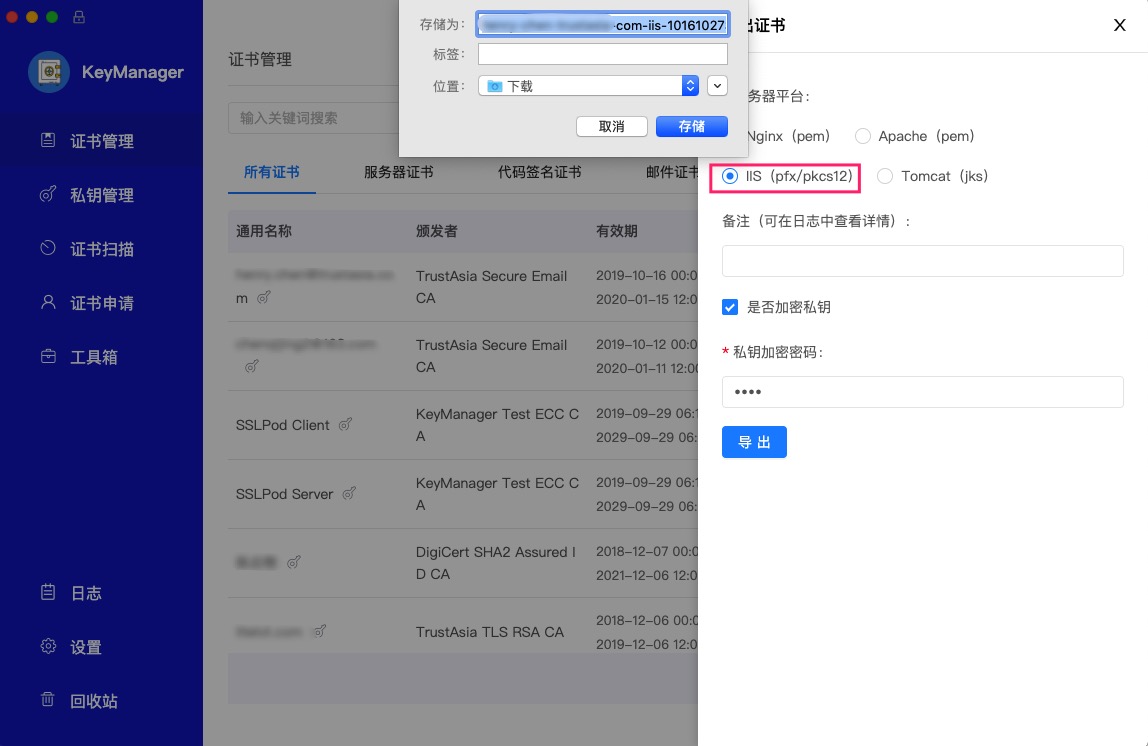
Task: Cancel the save dialog with 取消
Action: (612, 126)
